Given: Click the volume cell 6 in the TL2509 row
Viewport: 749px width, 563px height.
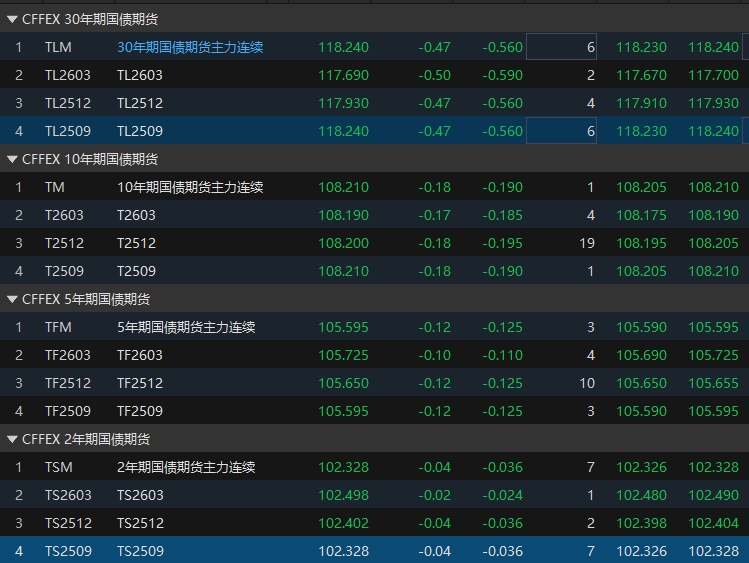Looking at the screenshot, I should pos(561,131).
